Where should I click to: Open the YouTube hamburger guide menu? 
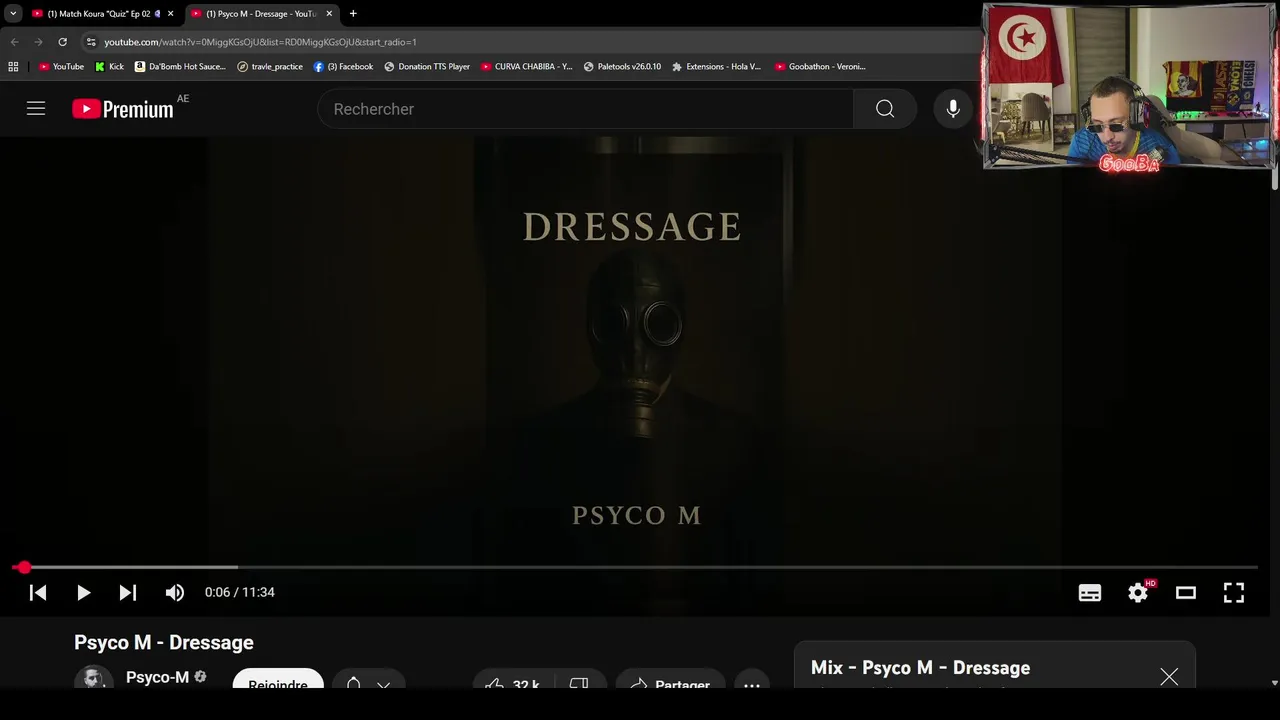click(x=36, y=109)
